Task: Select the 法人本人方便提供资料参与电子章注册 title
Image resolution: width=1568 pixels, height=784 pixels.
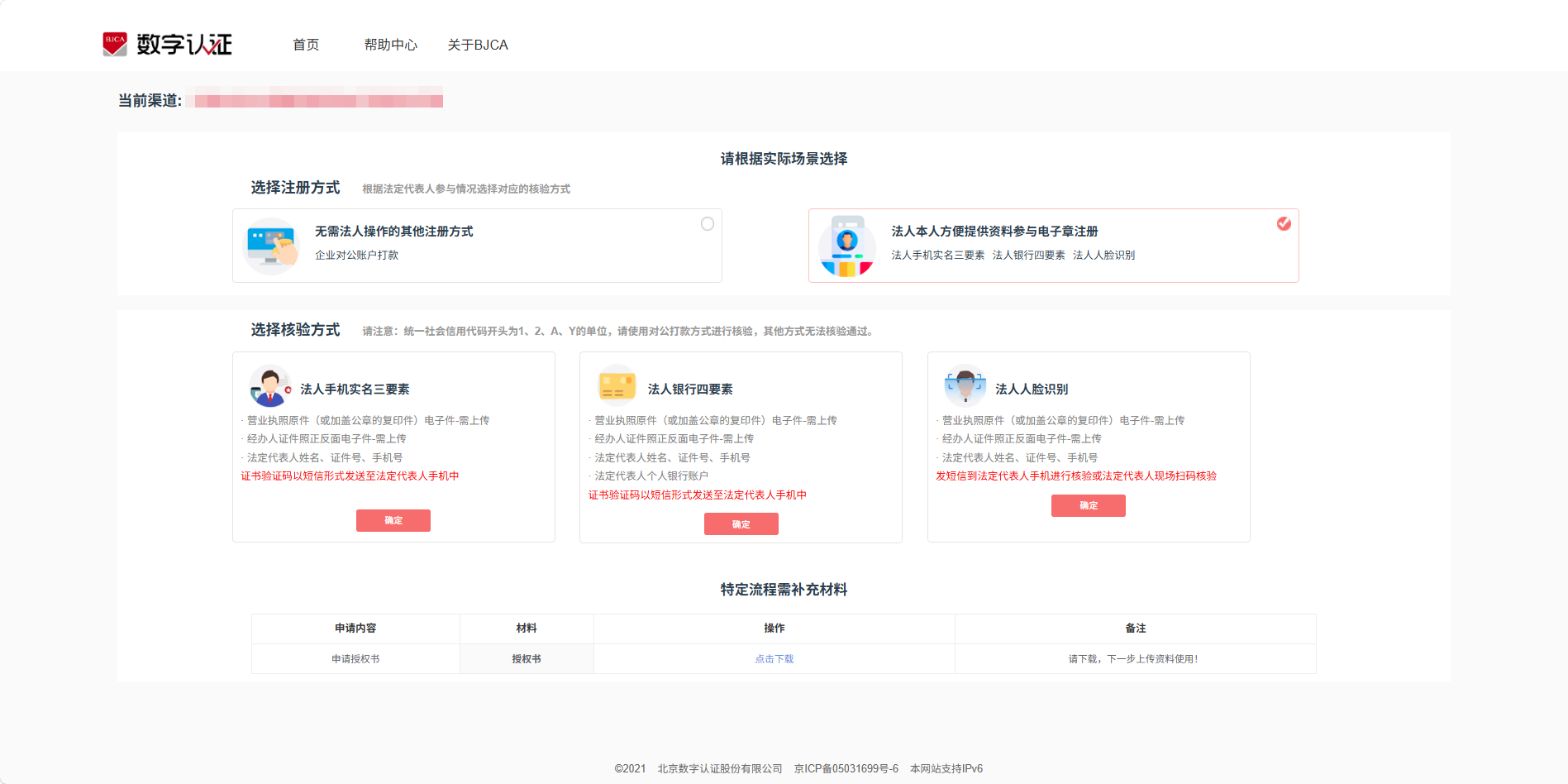Action: (994, 232)
